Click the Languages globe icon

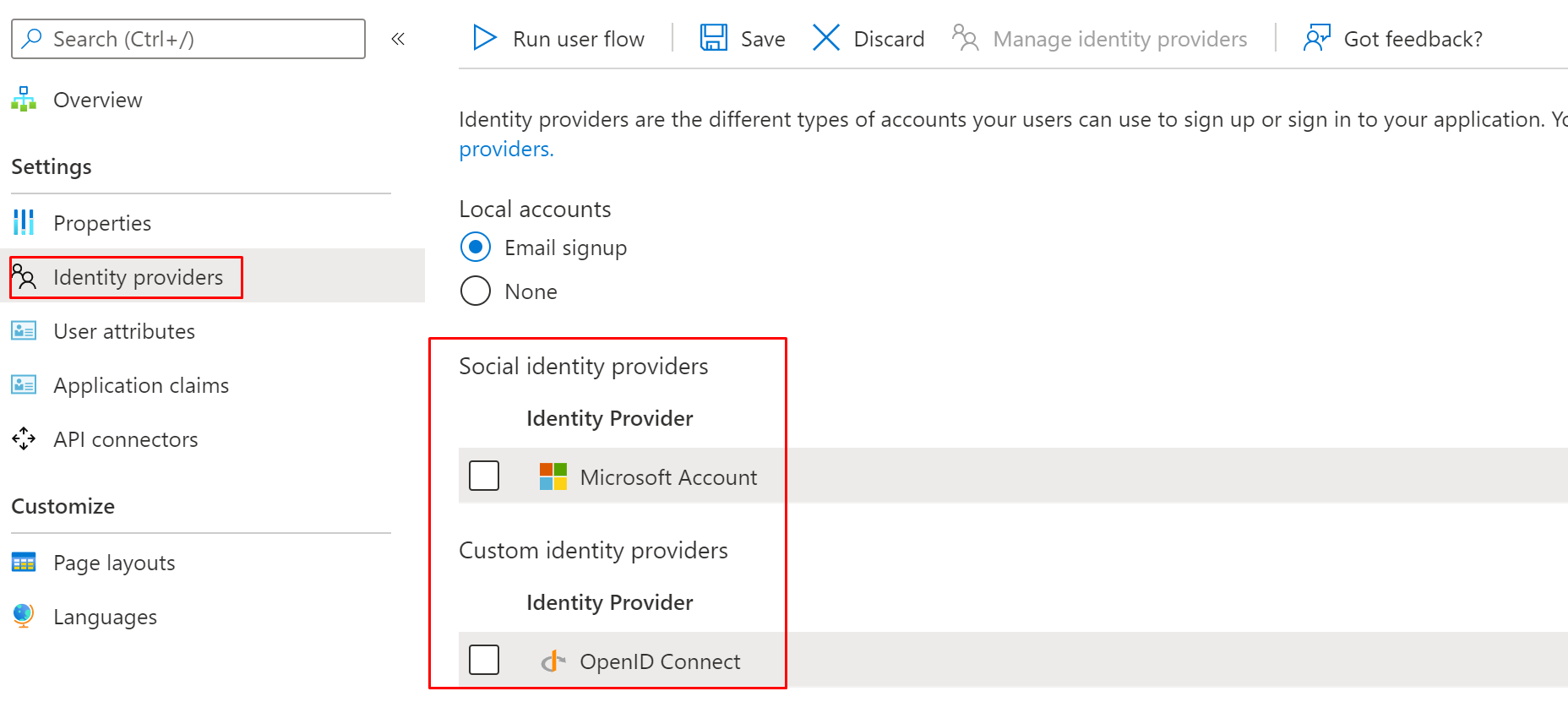point(24,616)
